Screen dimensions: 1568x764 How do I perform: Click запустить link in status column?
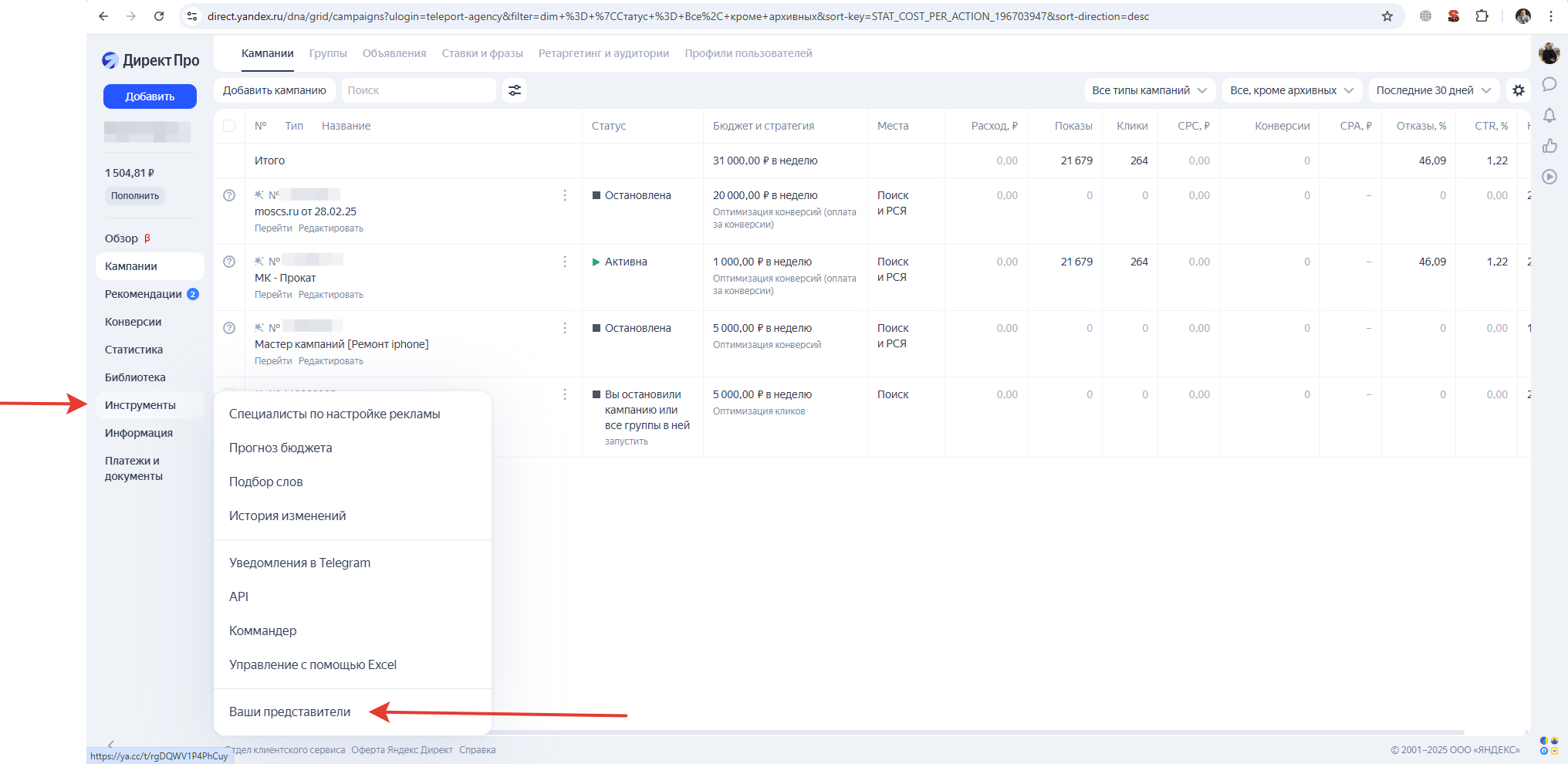[626, 441]
